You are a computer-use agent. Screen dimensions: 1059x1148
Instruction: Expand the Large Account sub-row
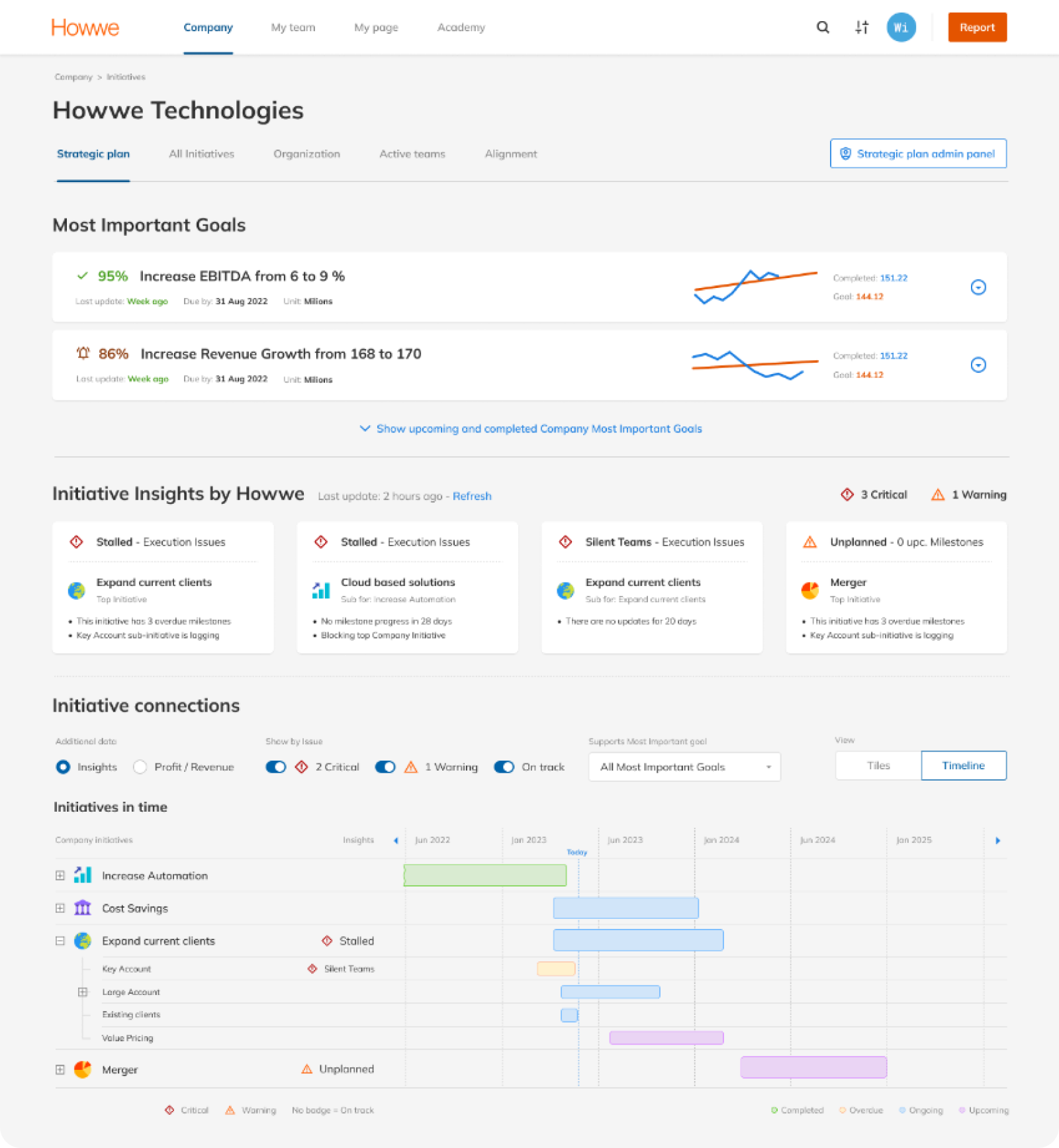click(83, 992)
